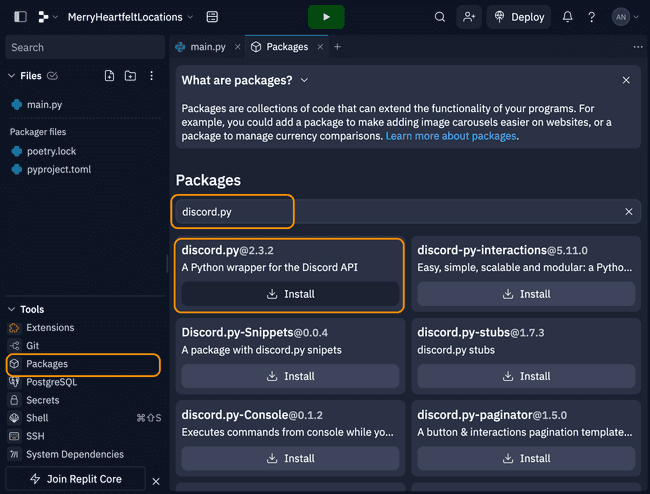The width and height of the screenshot is (650, 494).
Task: Open Git tool
Action: click(x=32, y=346)
